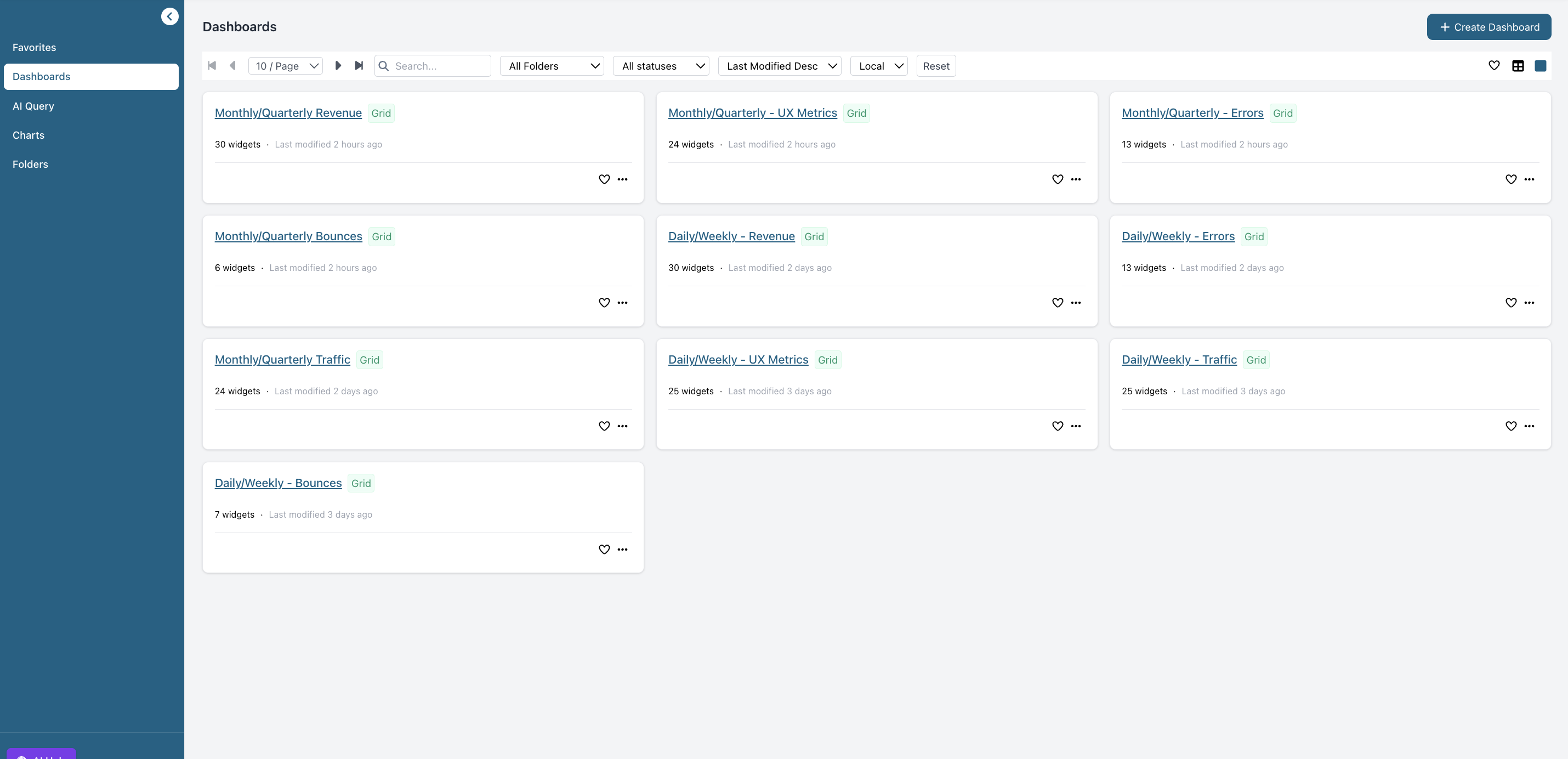
Task: Favorite the Daily/Weekly - UX Metrics dashboard
Action: coord(1058,426)
